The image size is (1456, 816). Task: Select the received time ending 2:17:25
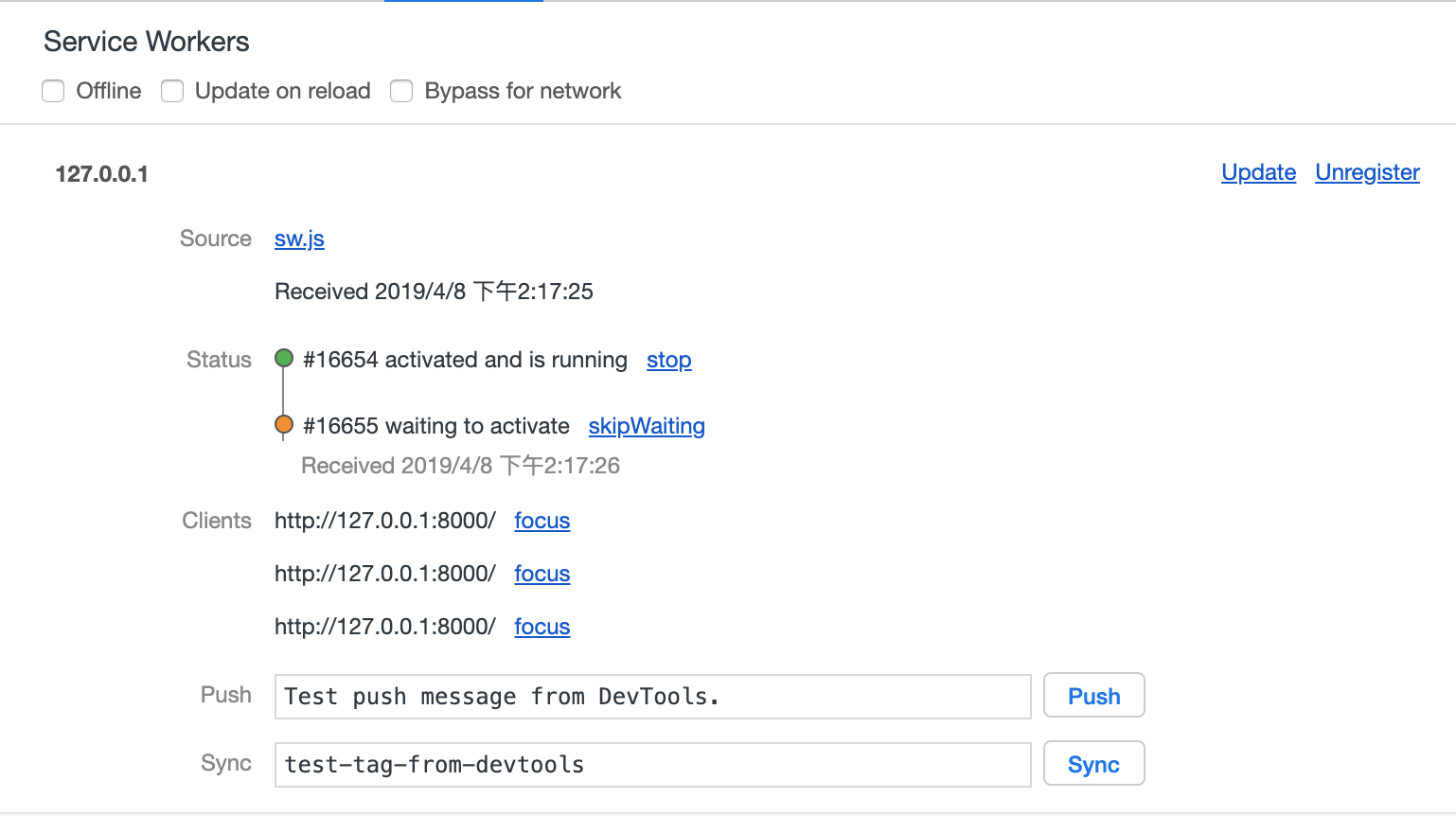434,292
